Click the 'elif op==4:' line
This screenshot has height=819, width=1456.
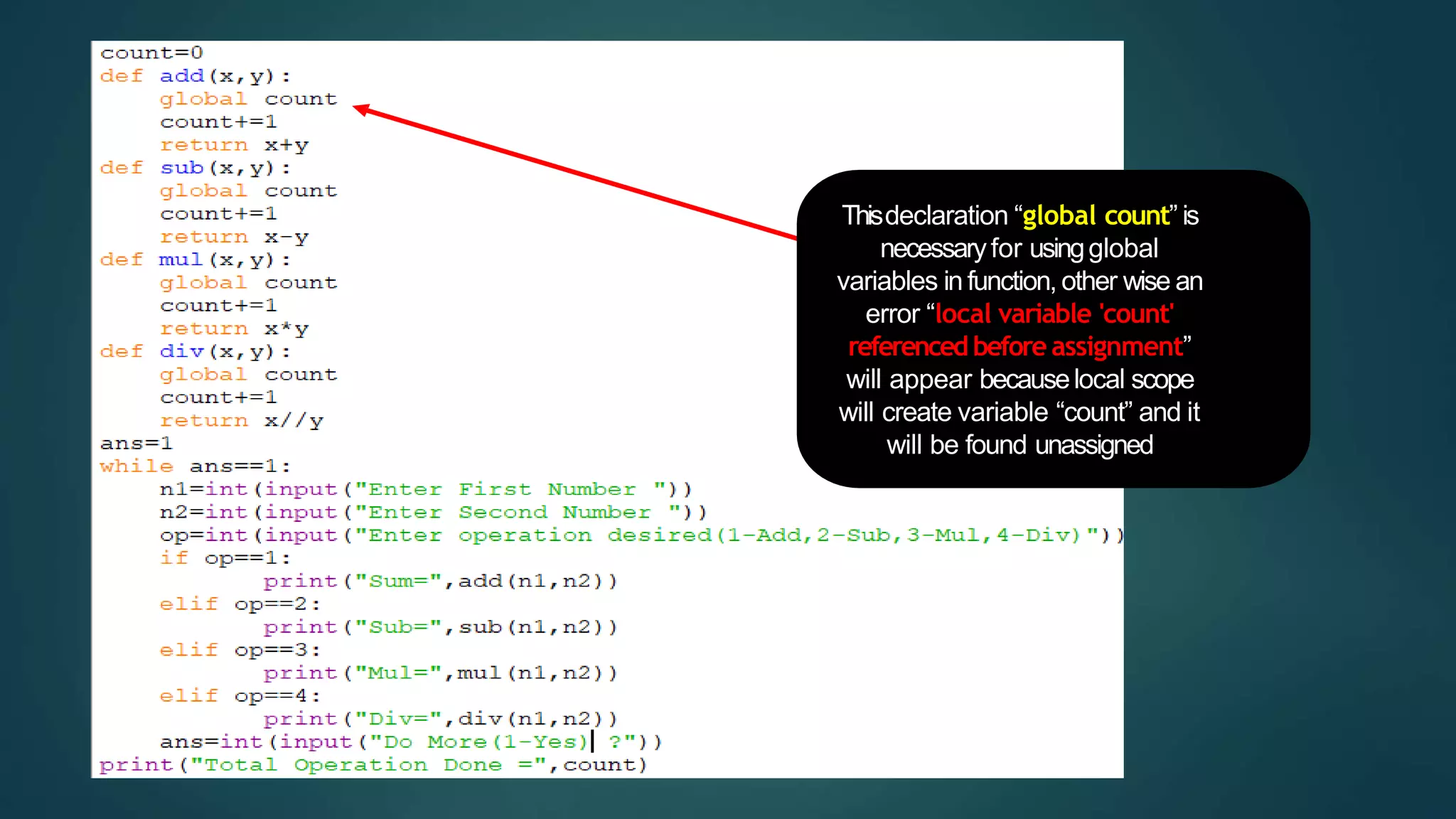pos(240,696)
